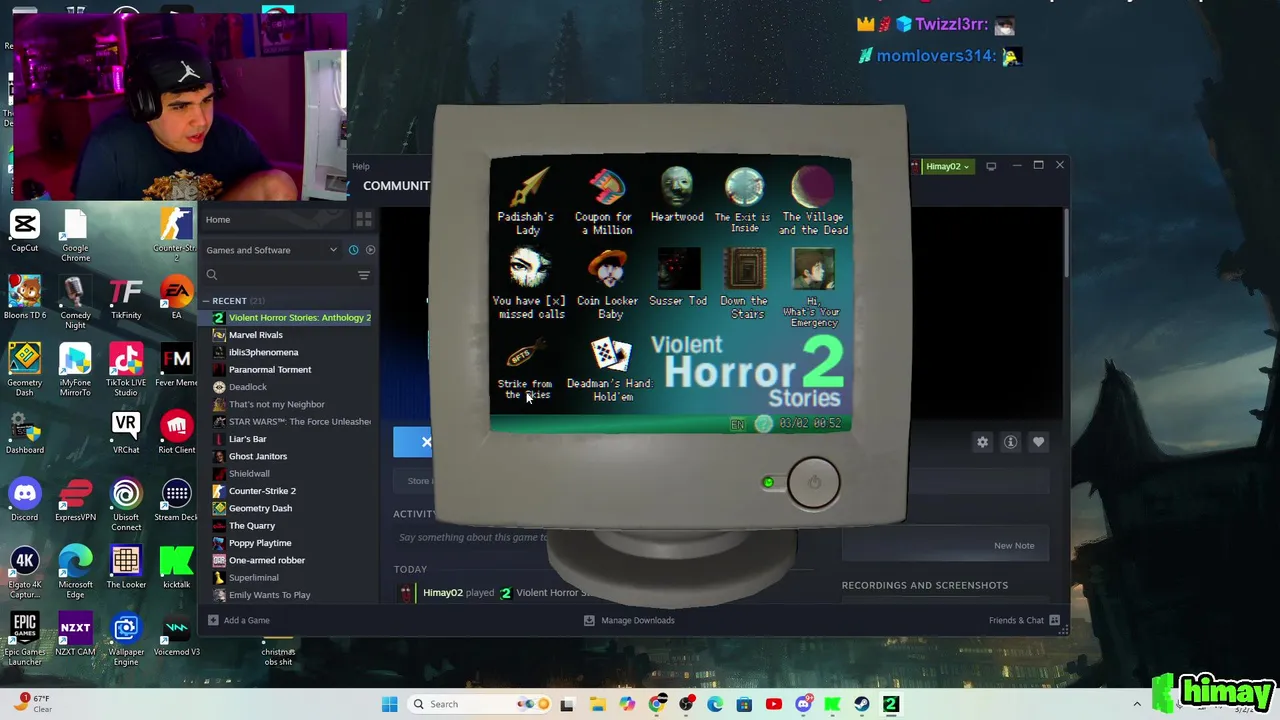
Task: Open The Village and the Dead story
Action: coord(813,201)
